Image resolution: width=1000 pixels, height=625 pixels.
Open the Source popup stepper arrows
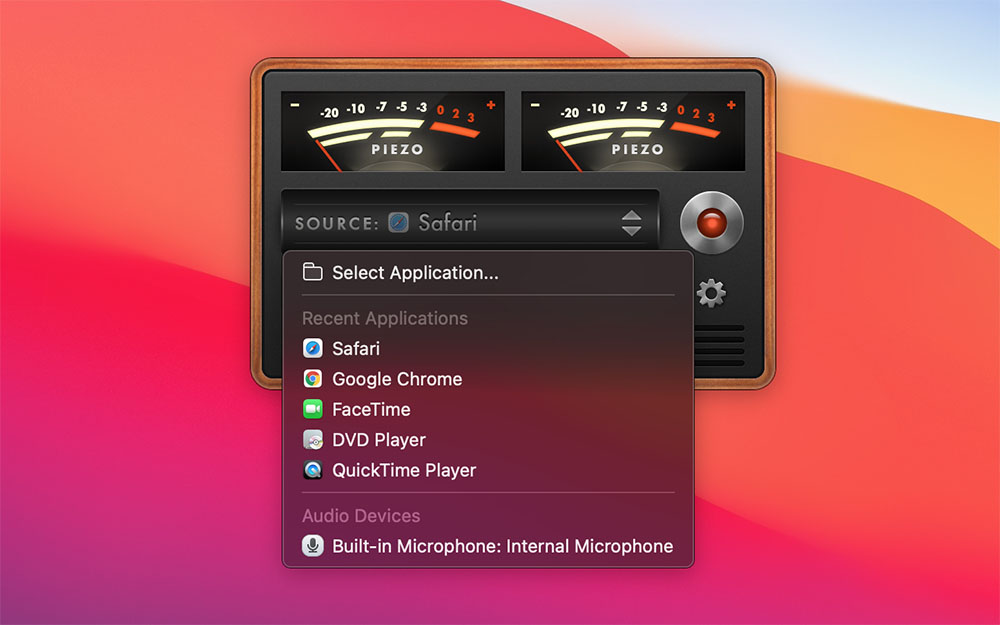click(631, 223)
